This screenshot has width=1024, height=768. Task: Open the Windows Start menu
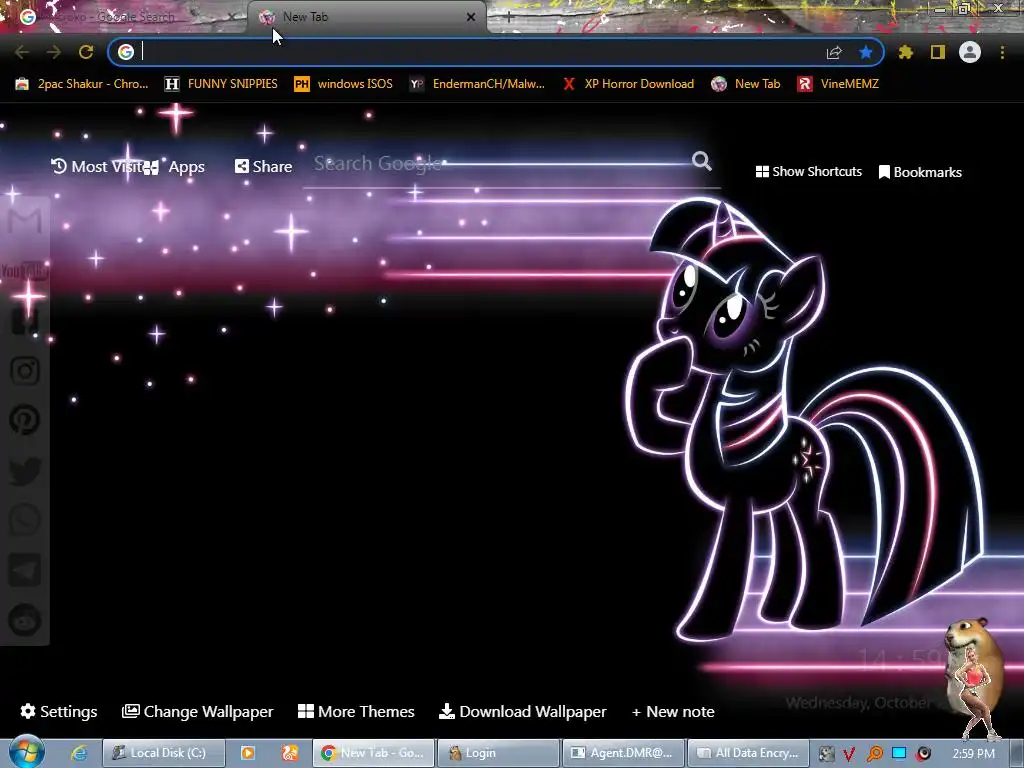click(x=26, y=752)
